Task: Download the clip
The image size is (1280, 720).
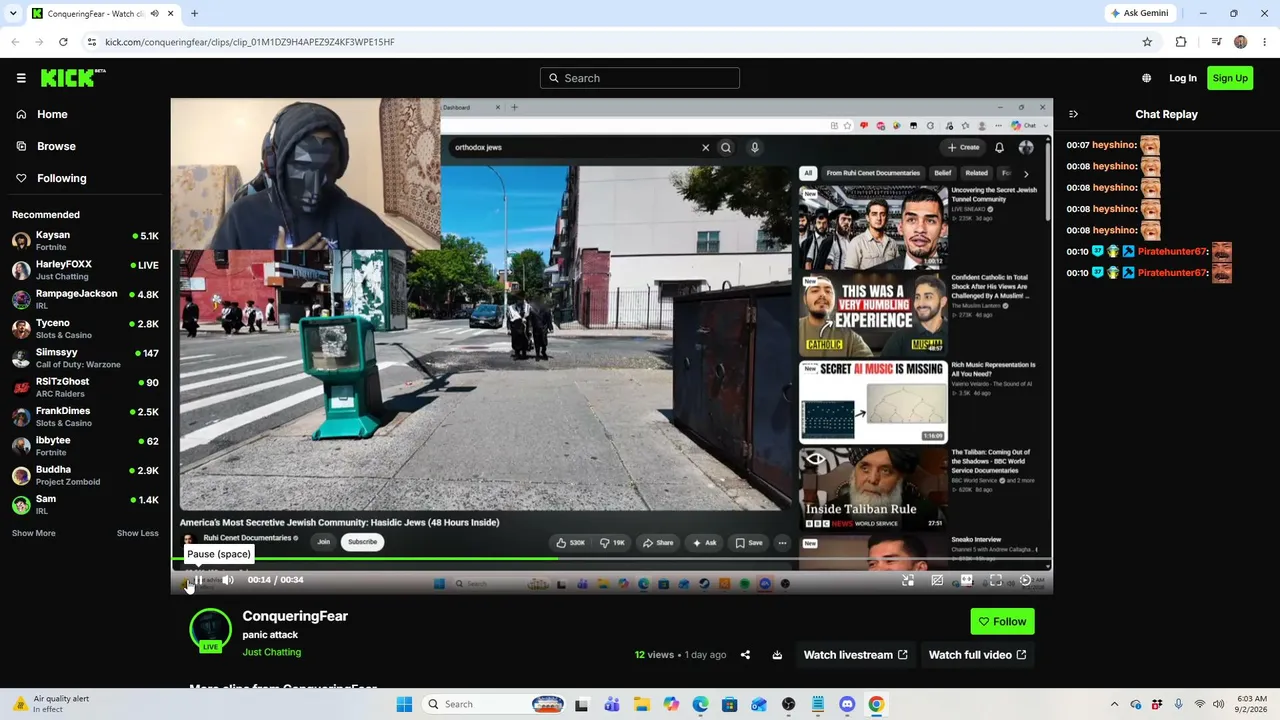Action: pyautogui.click(x=777, y=655)
